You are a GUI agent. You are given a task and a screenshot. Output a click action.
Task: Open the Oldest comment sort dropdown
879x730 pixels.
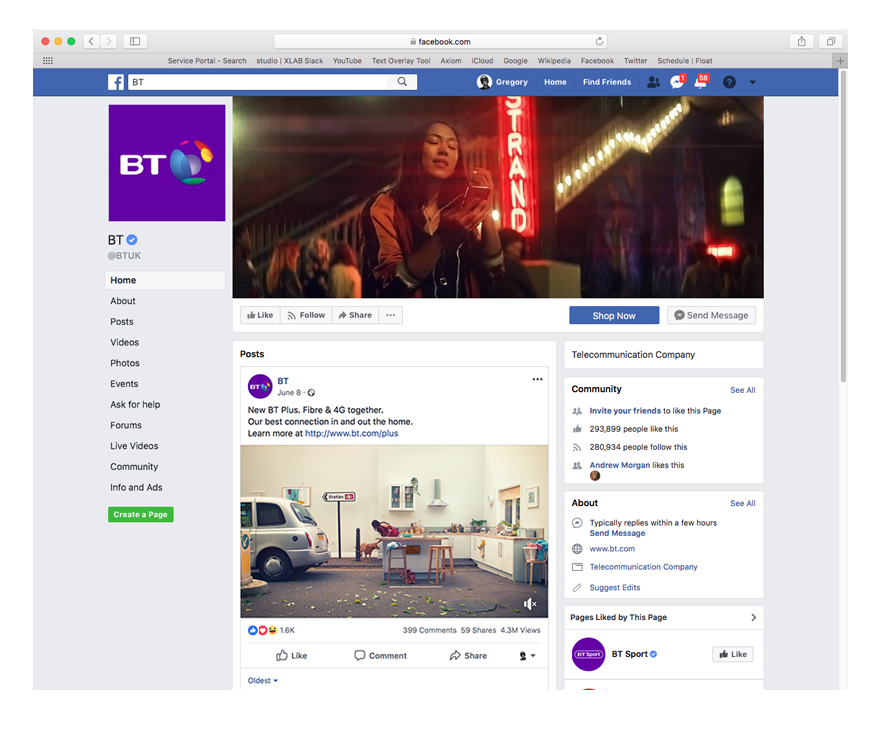click(263, 681)
